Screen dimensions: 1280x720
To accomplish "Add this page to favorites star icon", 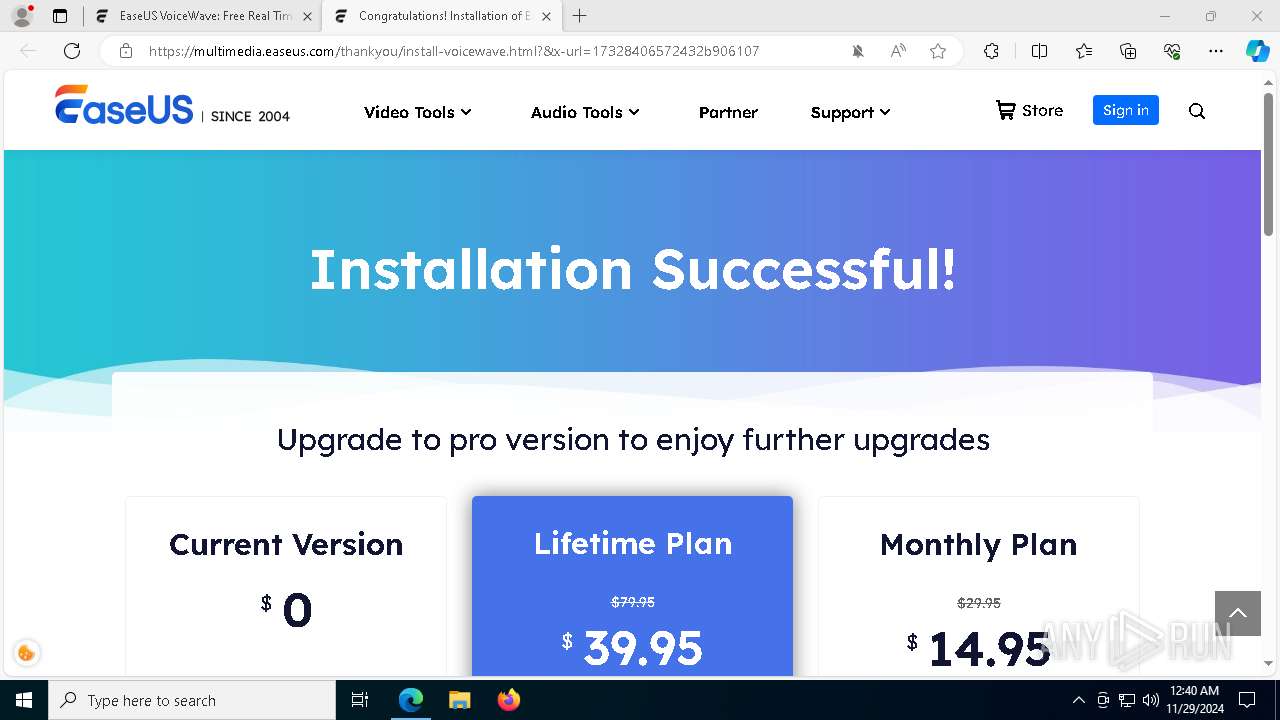I will (x=938, y=51).
